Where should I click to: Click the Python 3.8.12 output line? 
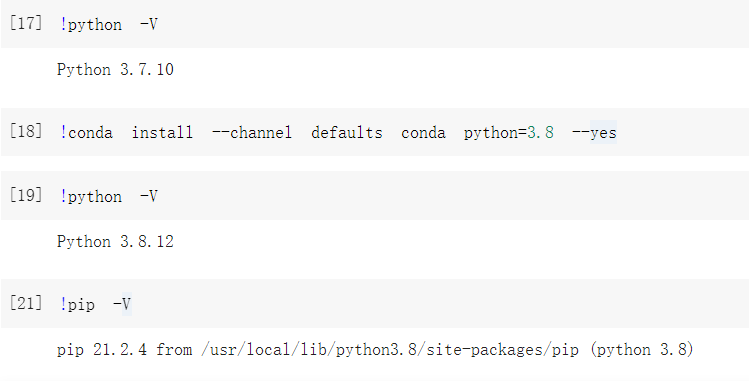tap(115, 242)
